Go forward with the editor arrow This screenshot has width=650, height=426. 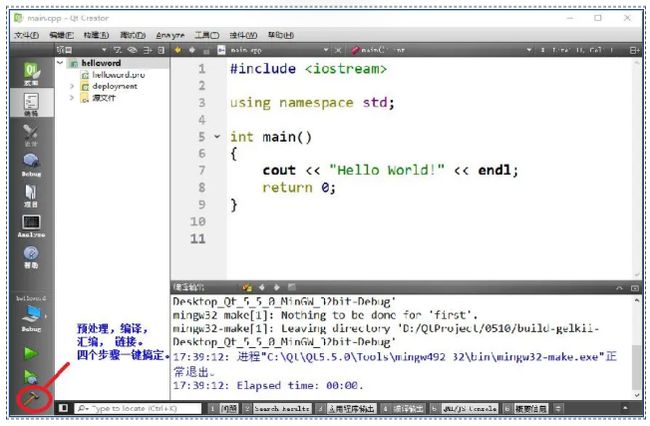pyautogui.click(x=192, y=50)
